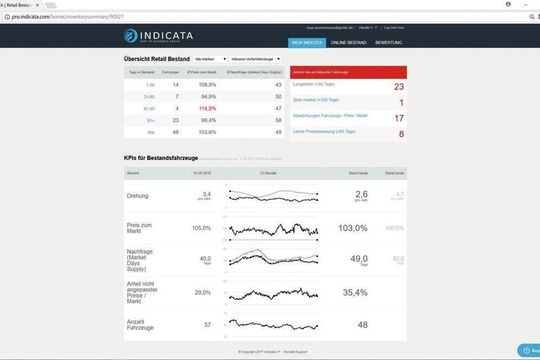Open the Letzte Preisanpassung link
The width and height of the screenshot is (540, 360).
[x=324, y=132]
